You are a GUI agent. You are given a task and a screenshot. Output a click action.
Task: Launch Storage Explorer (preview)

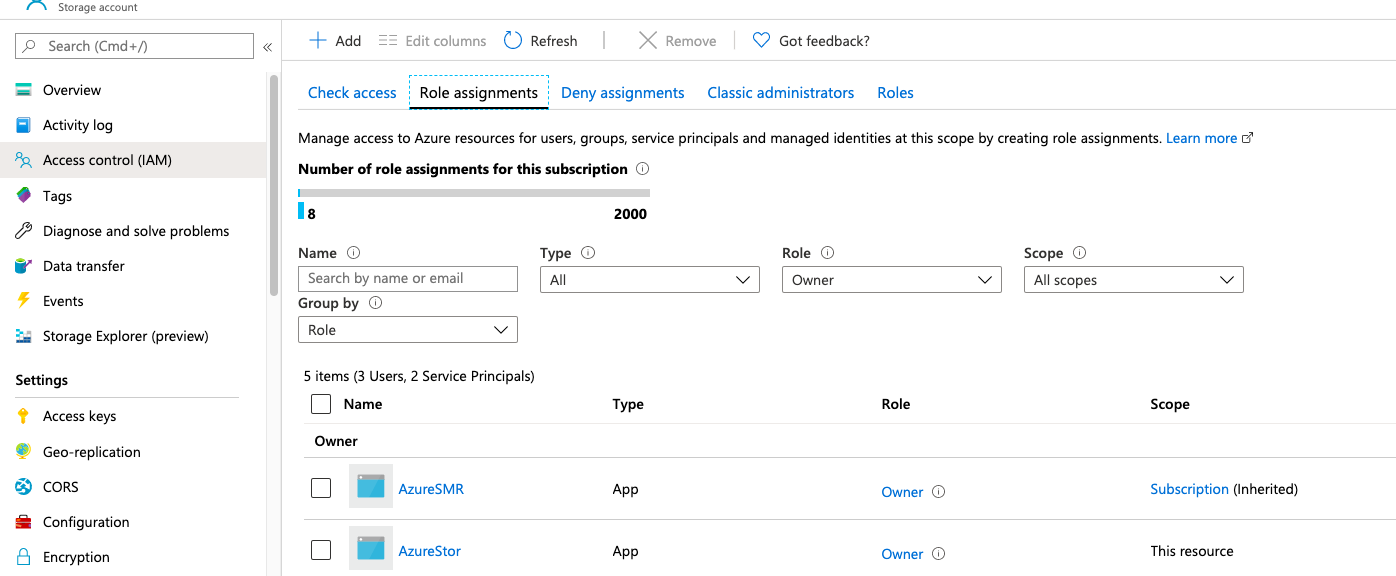coord(124,336)
